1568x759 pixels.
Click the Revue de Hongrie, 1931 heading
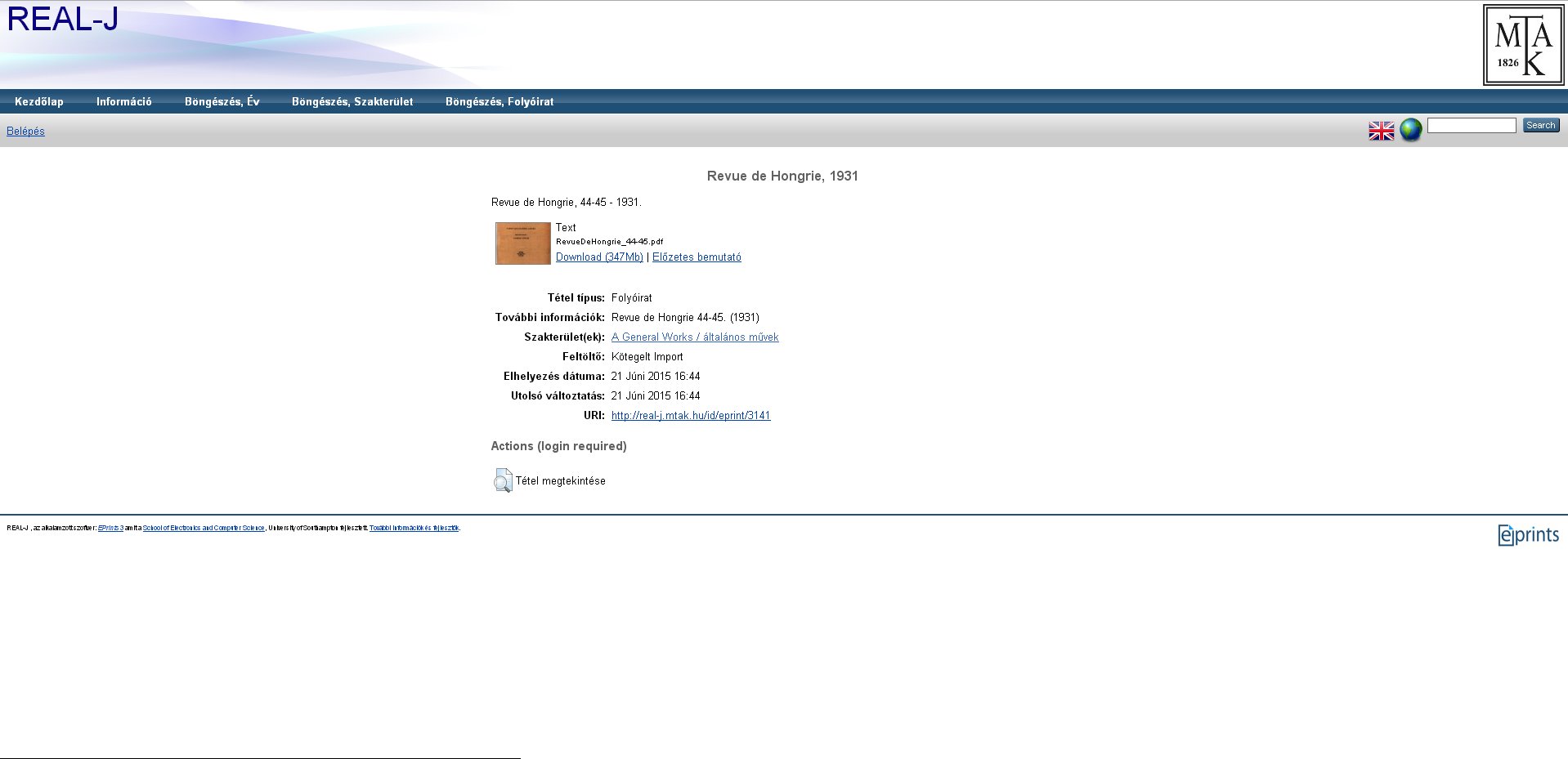pyautogui.click(x=782, y=176)
